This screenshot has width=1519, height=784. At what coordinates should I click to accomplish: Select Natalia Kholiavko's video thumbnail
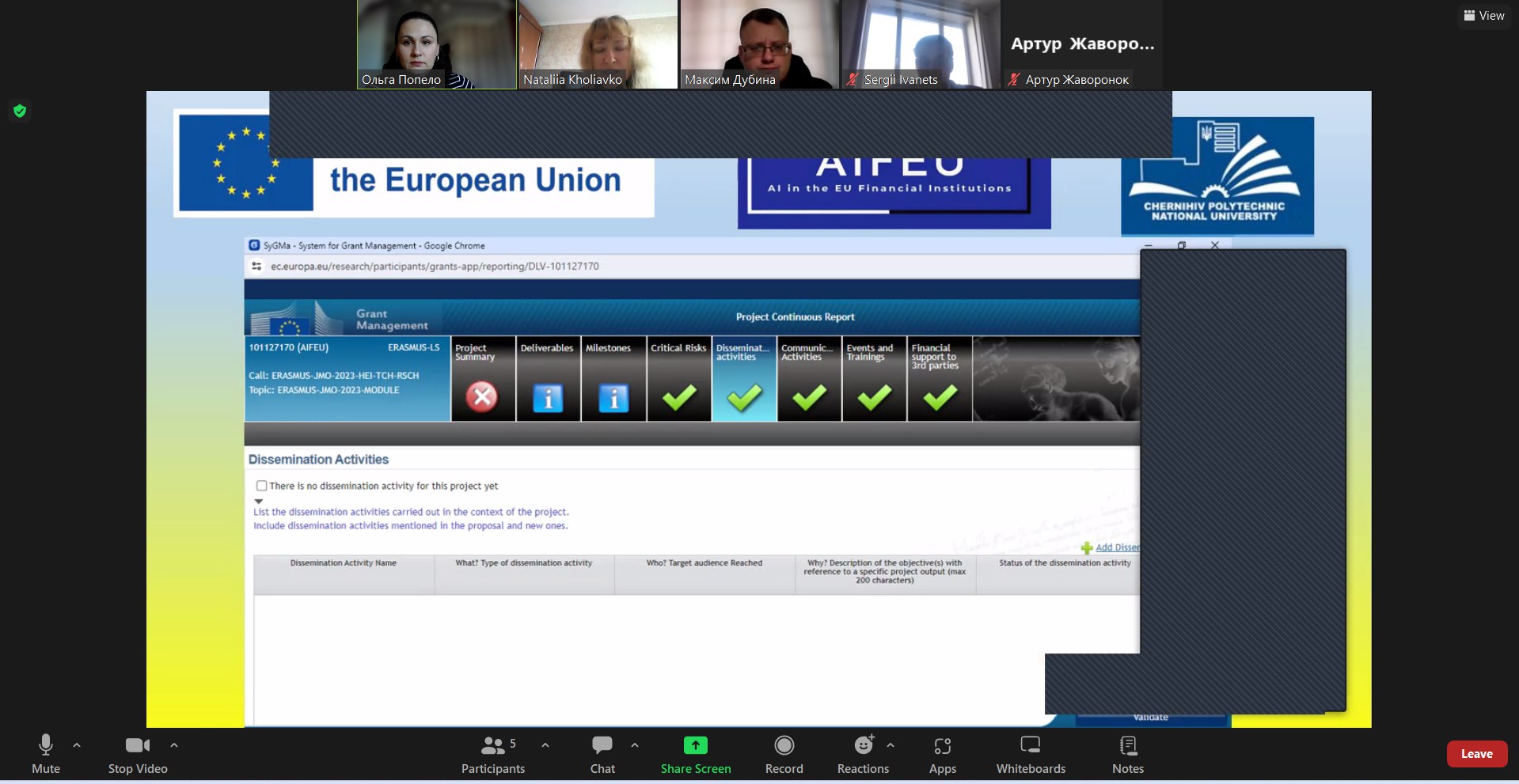tap(598, 44)
